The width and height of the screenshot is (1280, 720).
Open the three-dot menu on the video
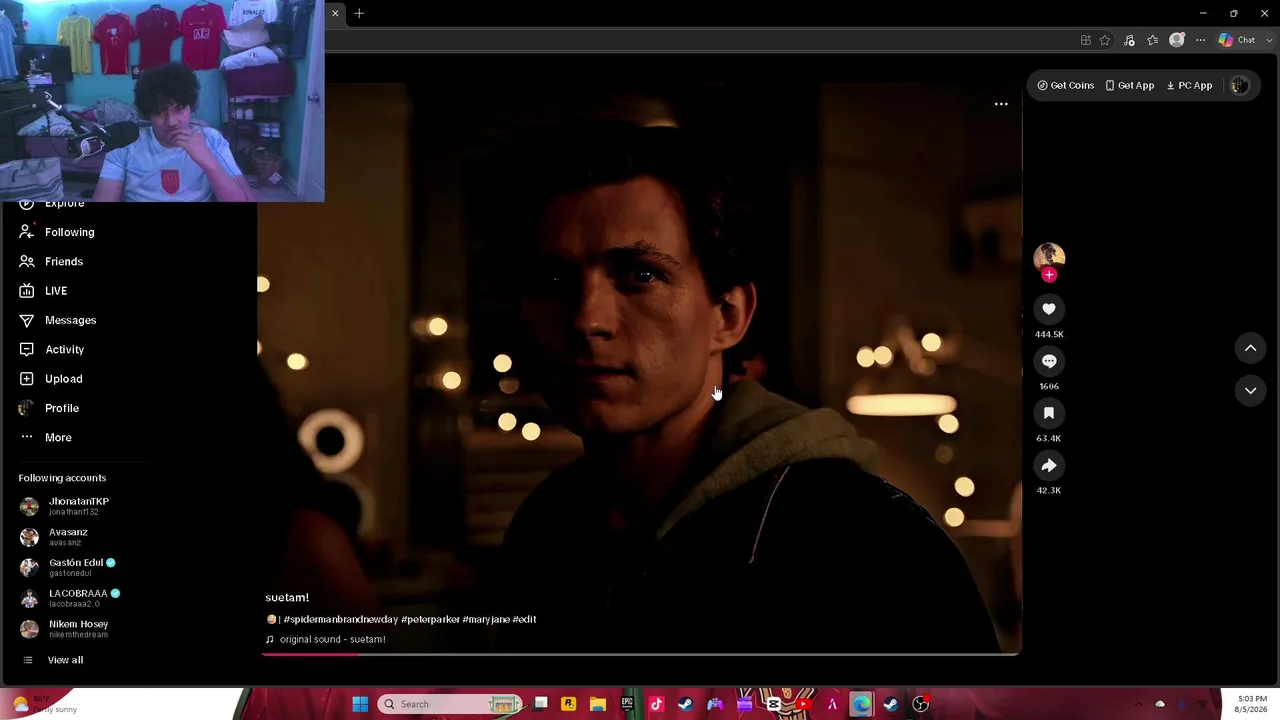pyautogui.click(x=1001, y=104)
